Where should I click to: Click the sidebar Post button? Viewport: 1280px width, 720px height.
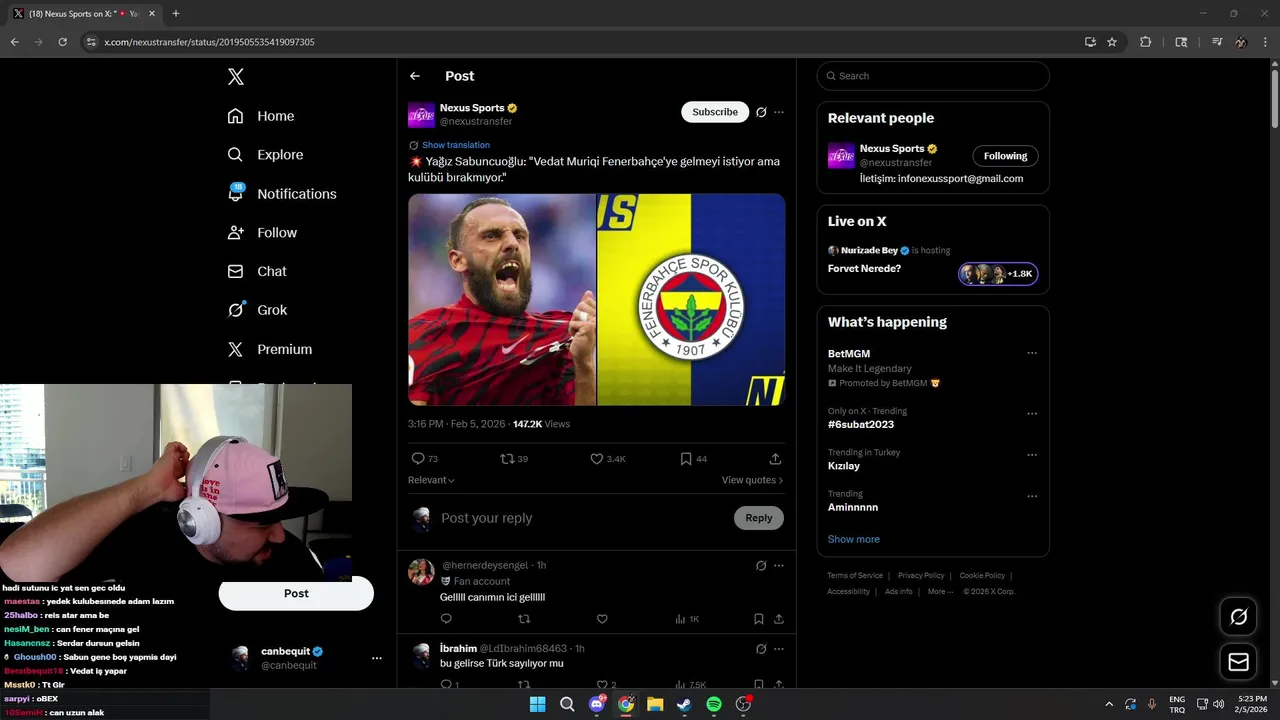click(x=296, y=593)
